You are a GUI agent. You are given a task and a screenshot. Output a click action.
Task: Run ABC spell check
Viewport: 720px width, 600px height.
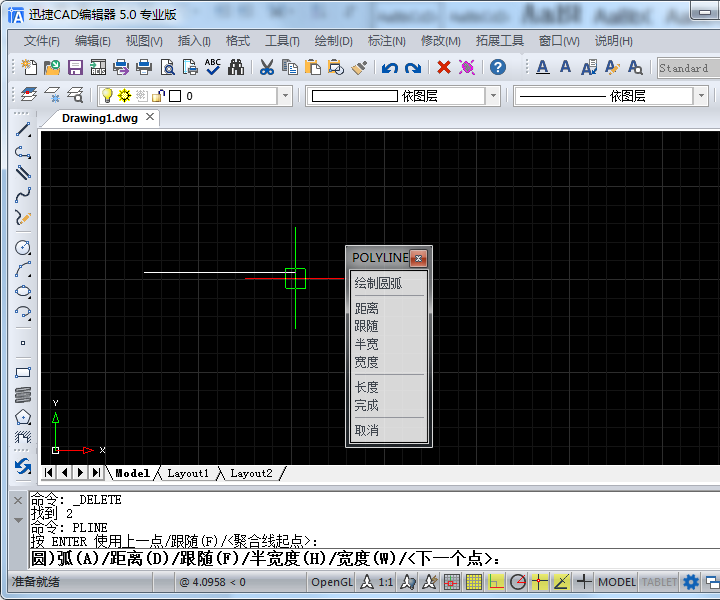[x=213, y=67]
